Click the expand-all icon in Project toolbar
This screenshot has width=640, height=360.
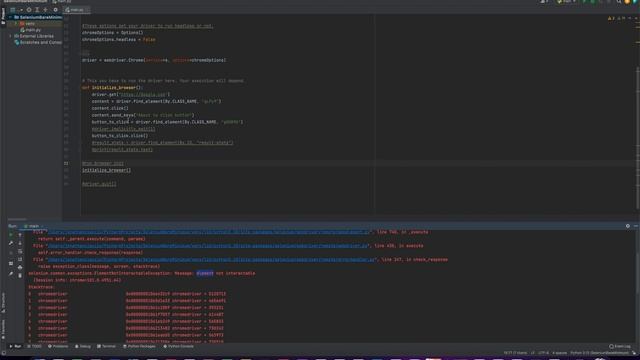click(x=37, y=10)
